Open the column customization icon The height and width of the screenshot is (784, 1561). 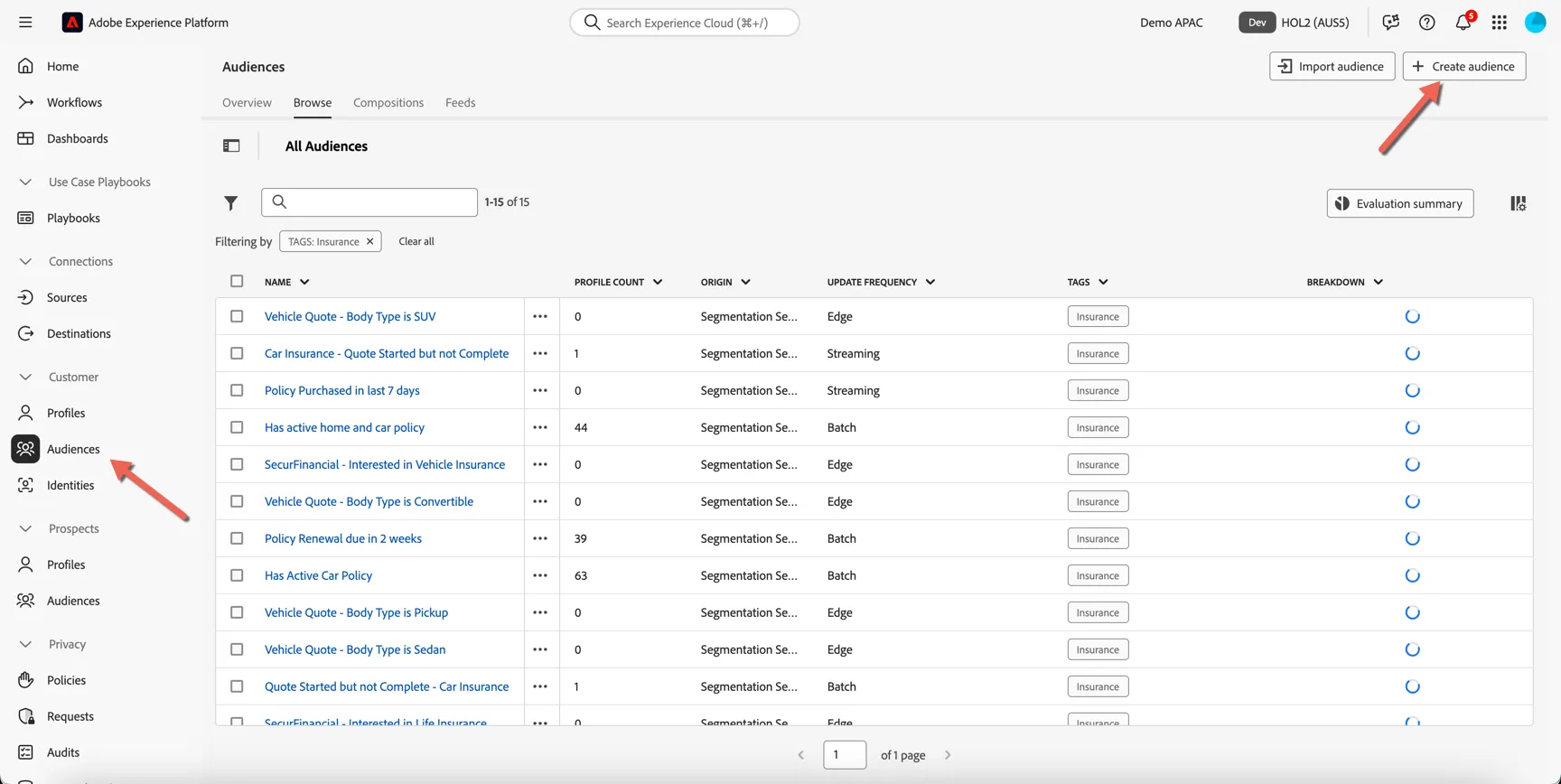[x=1519, y=203]
